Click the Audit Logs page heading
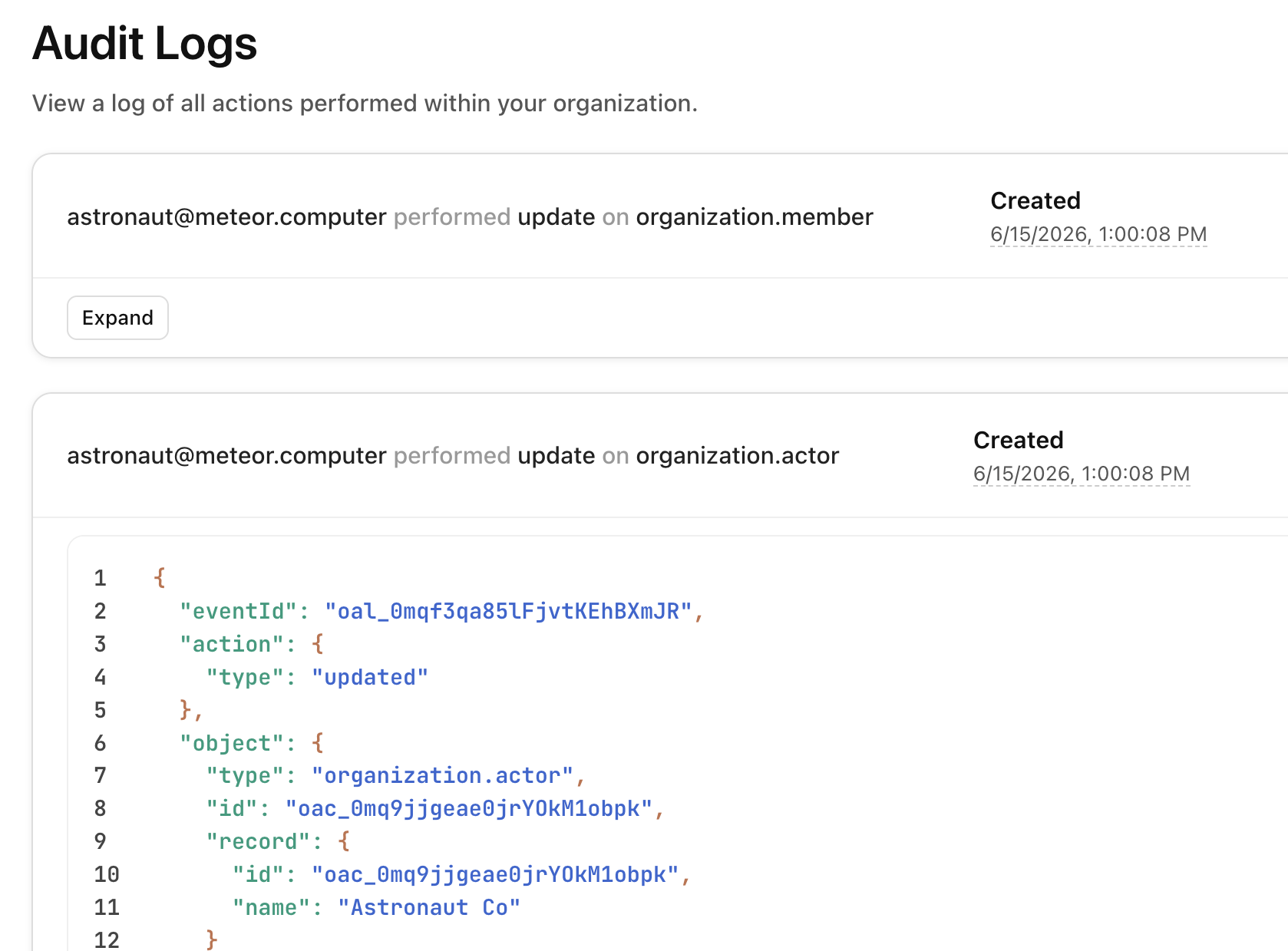 145,43
